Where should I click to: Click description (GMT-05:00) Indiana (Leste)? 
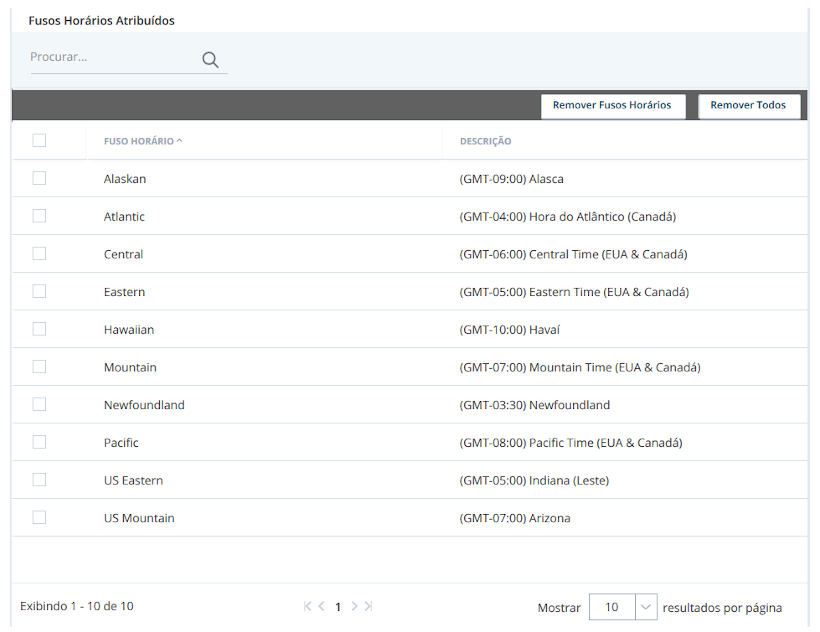pos(534,480)
